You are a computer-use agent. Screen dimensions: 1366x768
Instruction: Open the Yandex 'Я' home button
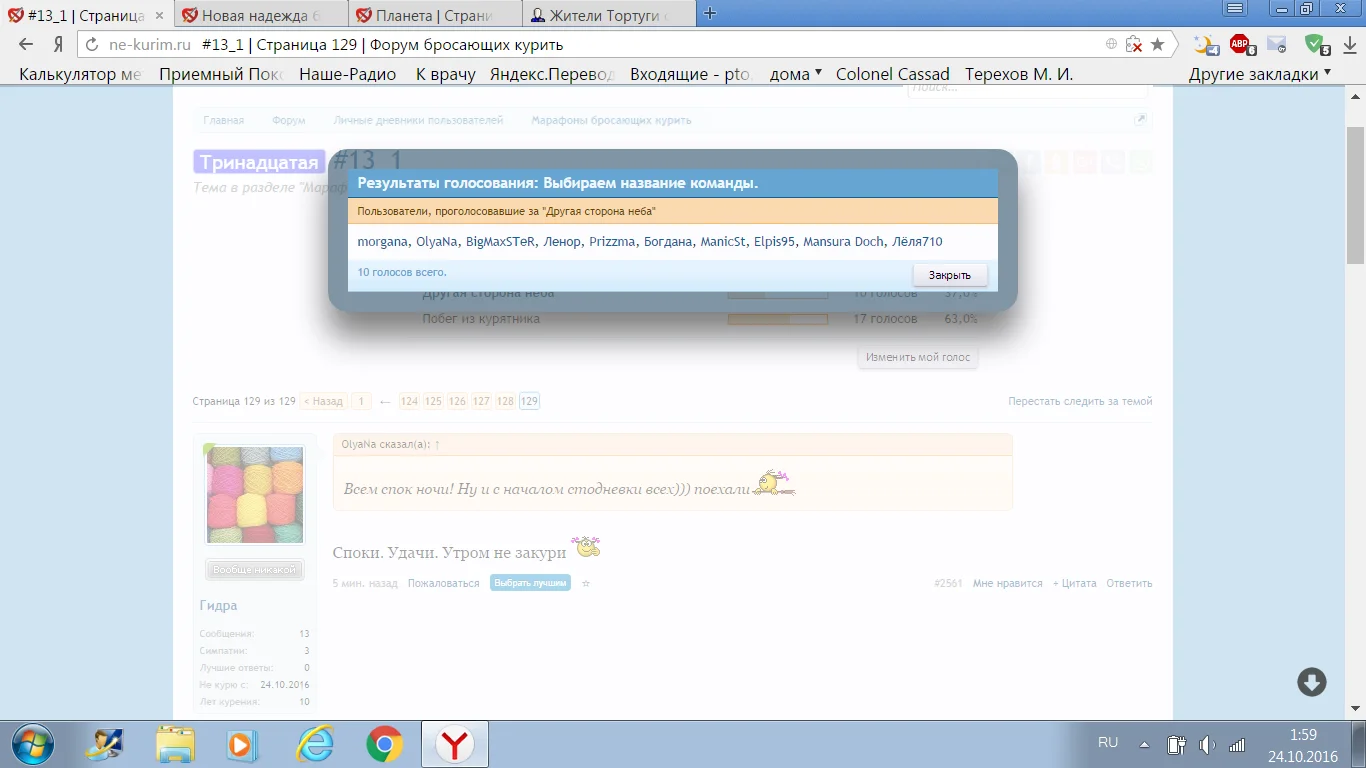point(59,44)
